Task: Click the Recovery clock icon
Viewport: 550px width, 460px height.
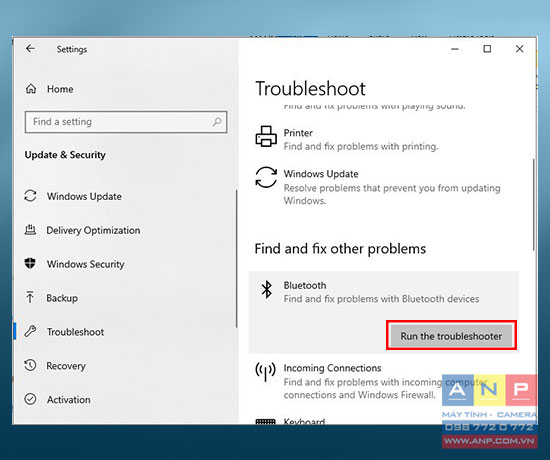Action: [30, 365]
